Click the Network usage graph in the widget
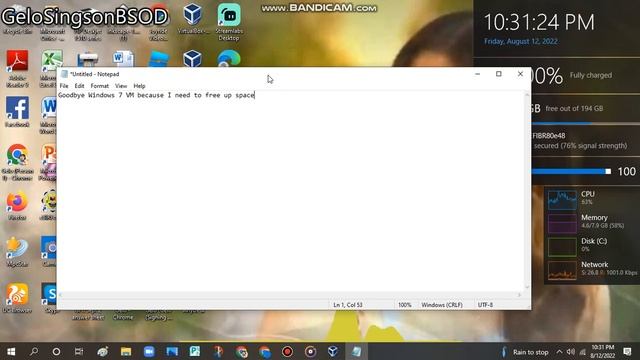640x360 pixels. [x=562, y=270]
